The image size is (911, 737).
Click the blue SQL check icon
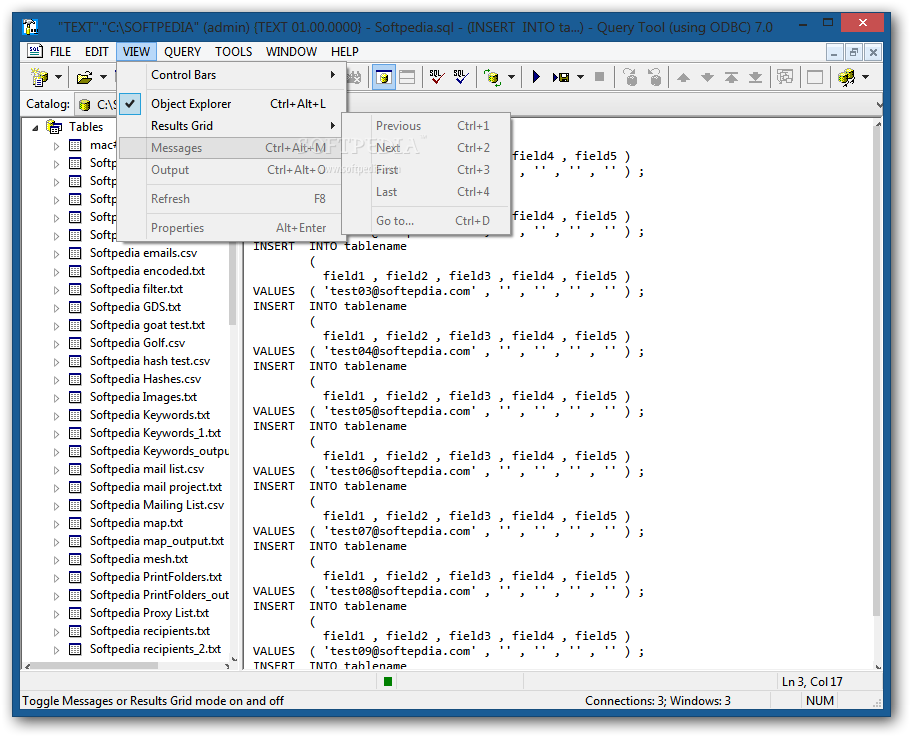click(461, 77)
